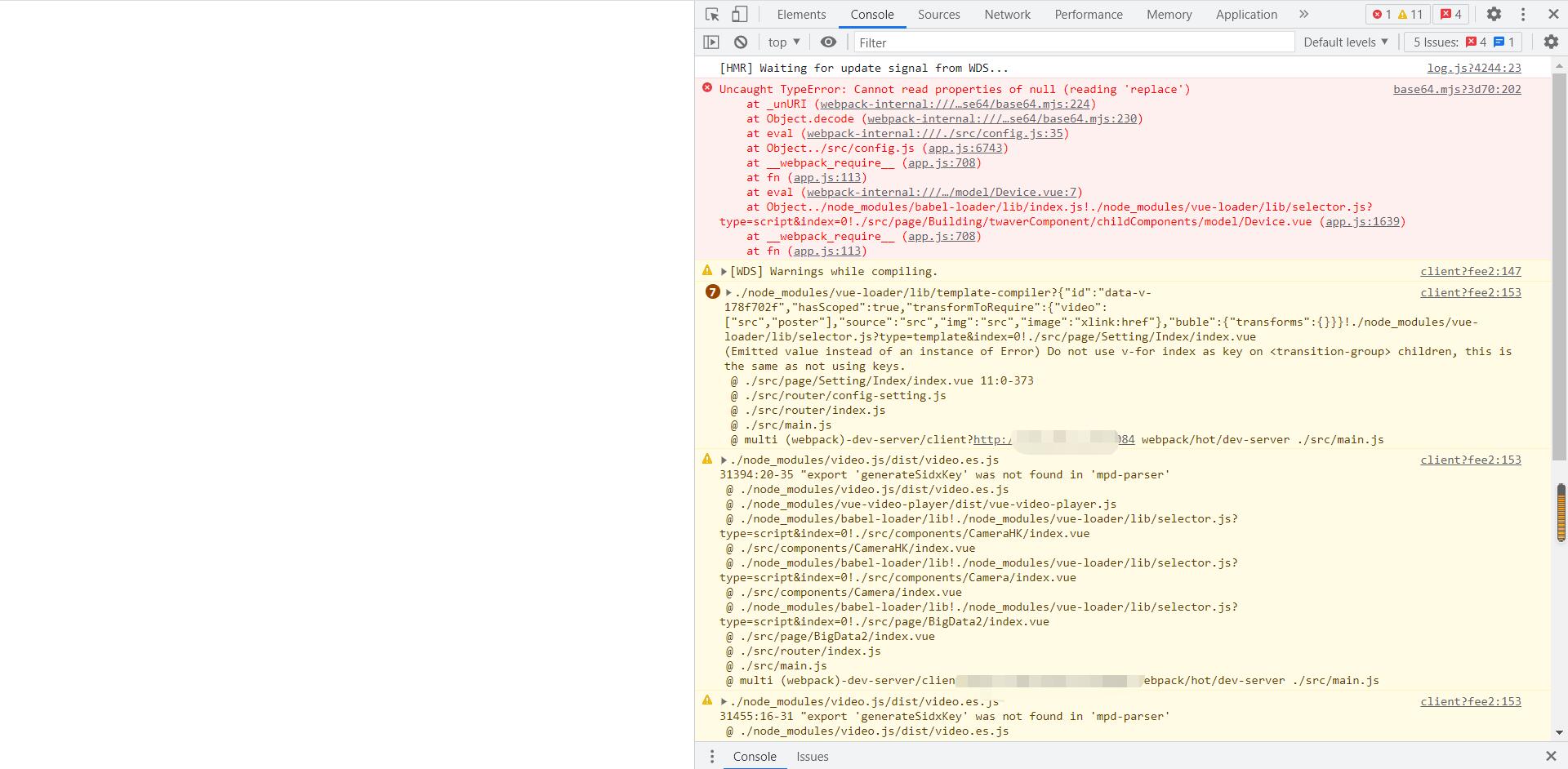Click the scrollbar down arrow

pyautogui.click(x=1561, y=733)
